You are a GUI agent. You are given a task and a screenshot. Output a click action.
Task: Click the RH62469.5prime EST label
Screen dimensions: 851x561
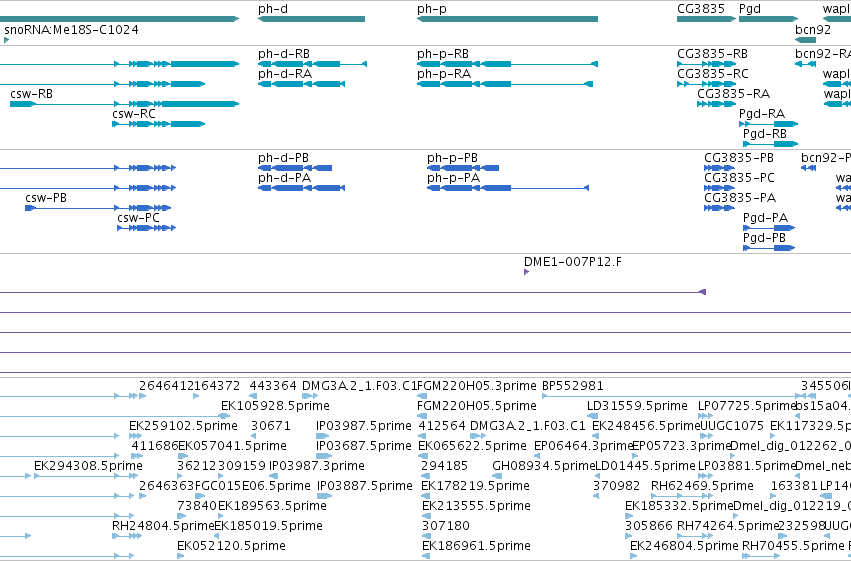click(702, 486)
